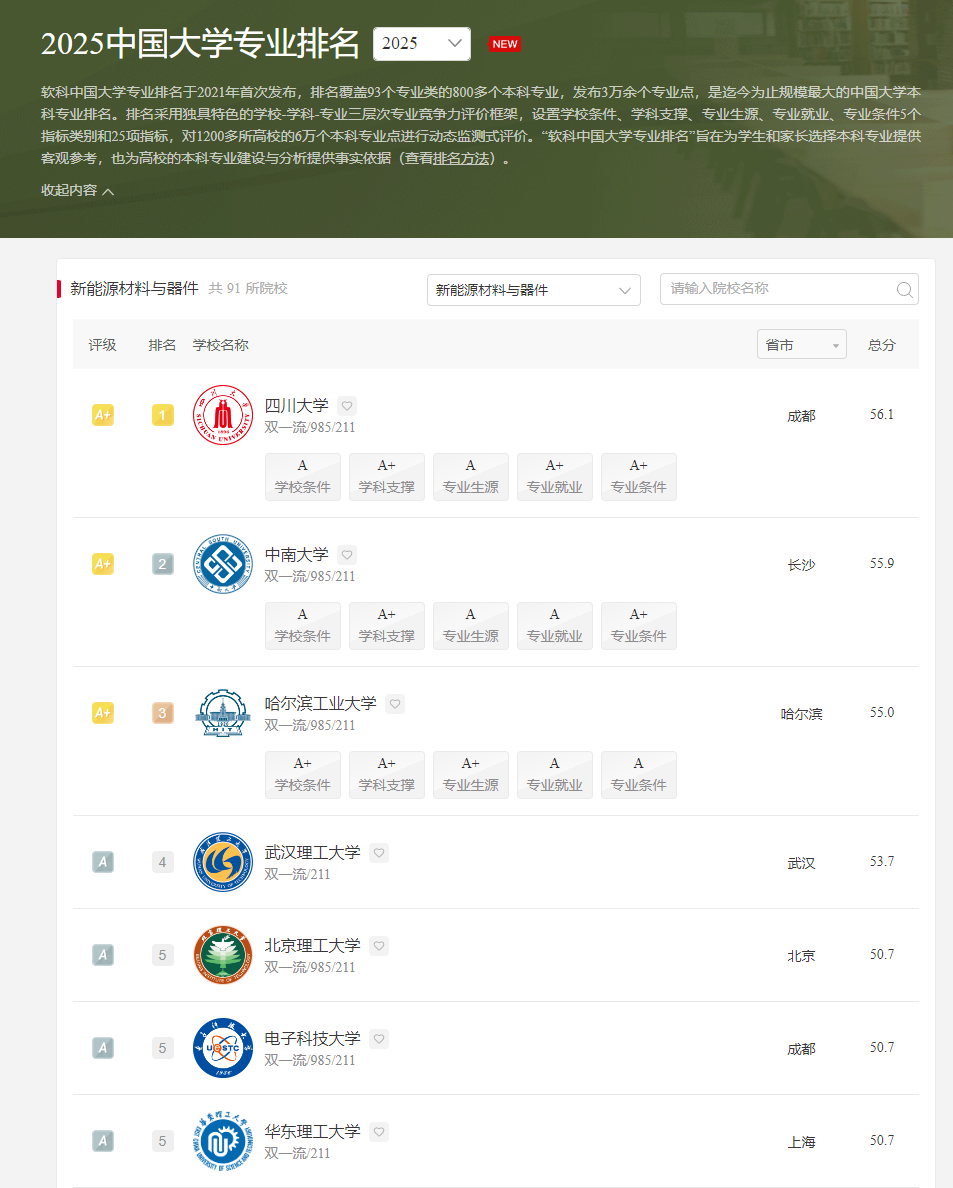Favorite 哈尔滨工业大学 with heart icon
The width and height of the screenshot is (953, 1188).
click(395, 704)
